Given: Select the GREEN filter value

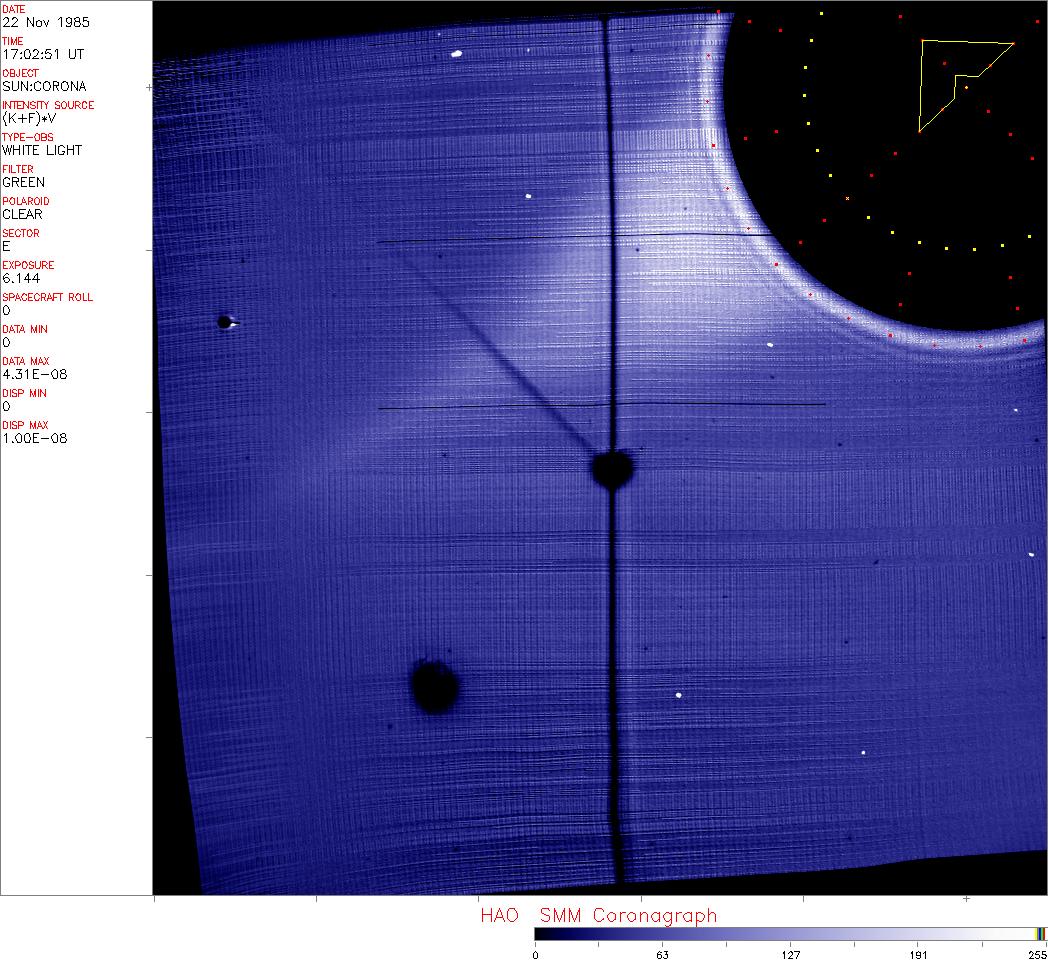Looking at the screenshot, I should click(23, 182).
